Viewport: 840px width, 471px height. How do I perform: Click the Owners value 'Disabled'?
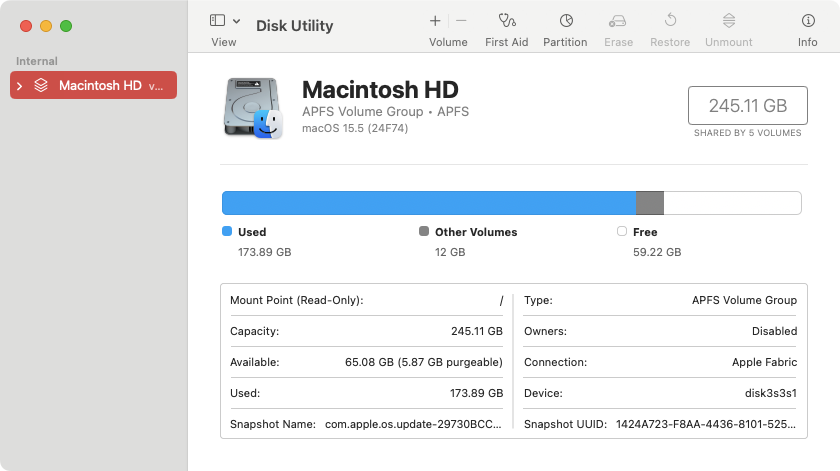(775, 331)
